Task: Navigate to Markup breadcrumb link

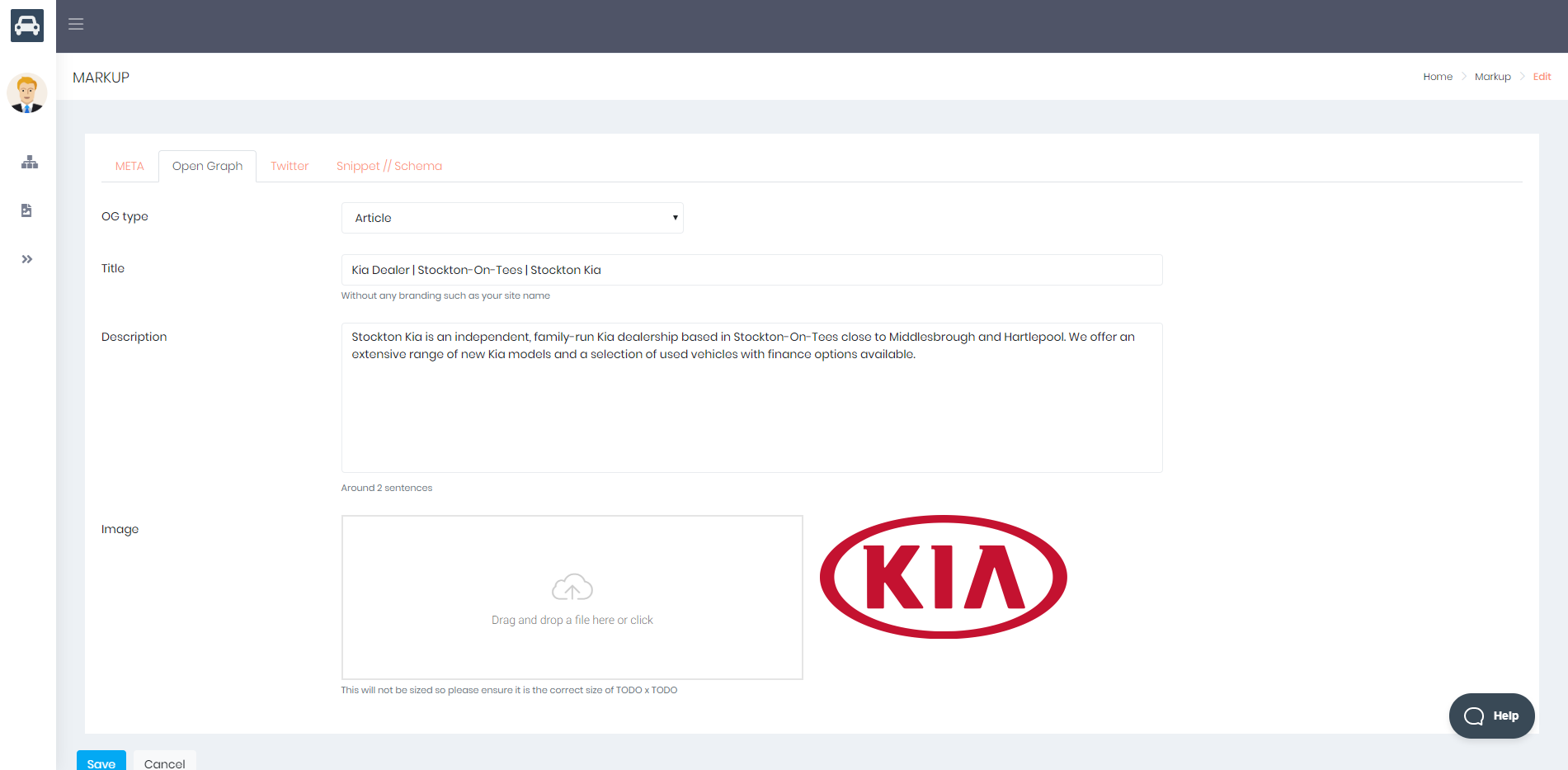Action: click(x=1492, y=77)
